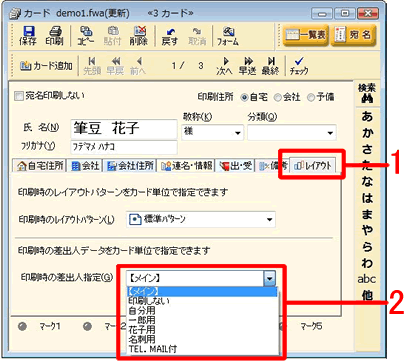Choose TEL. MAIL付 in sender list
404x361 pixels.
coord(202,349)
